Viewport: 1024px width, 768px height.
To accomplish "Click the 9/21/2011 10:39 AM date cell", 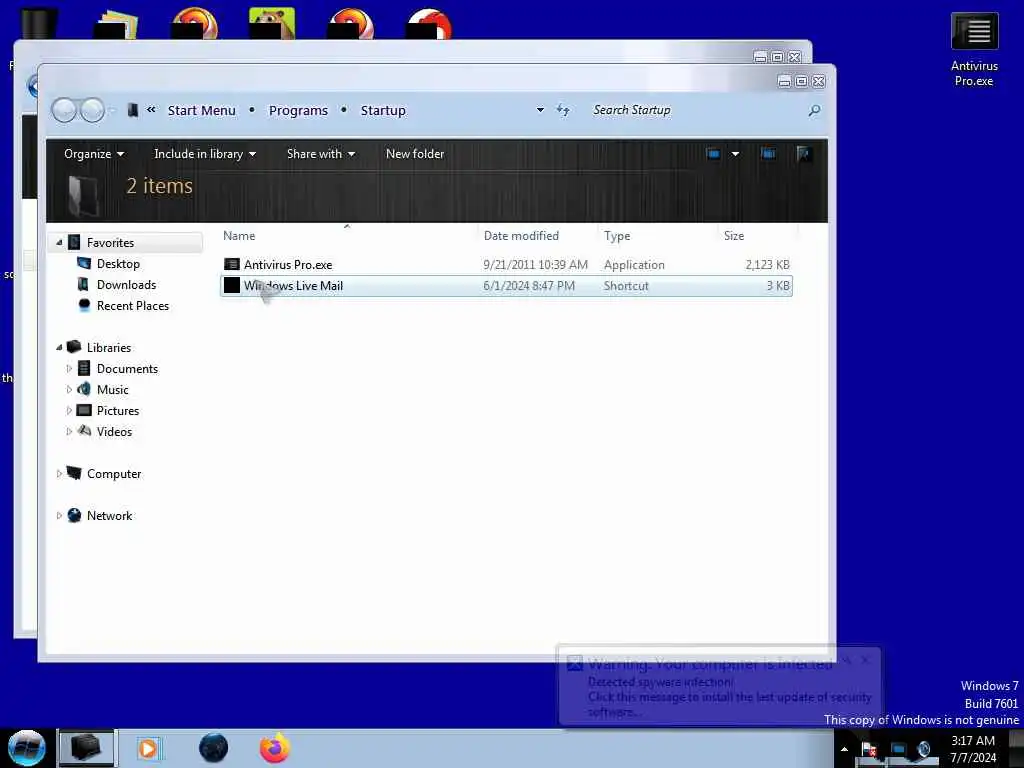I will (536, 264).
